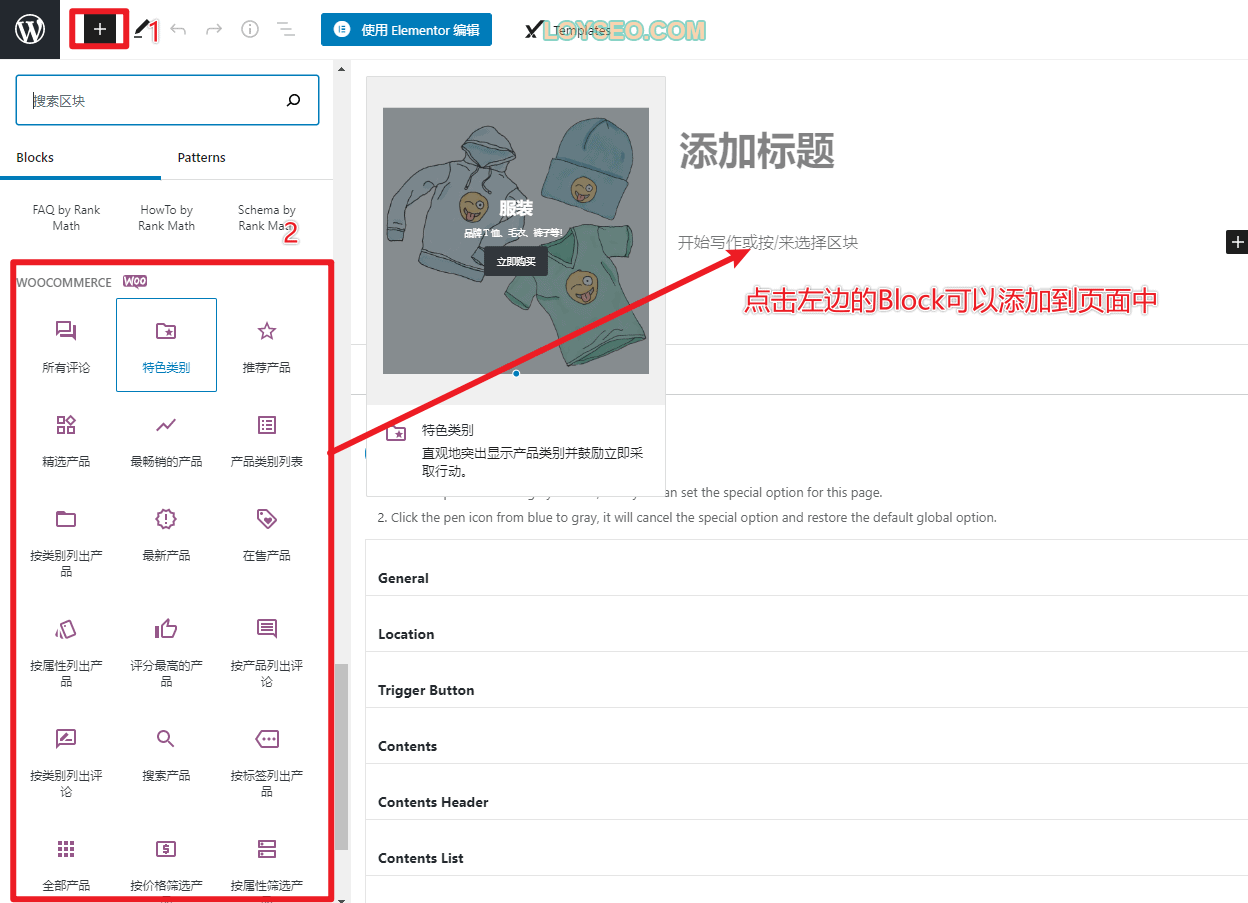The image size is (1248, 903).
Task: Insert Schema by Rank Math block
Action: [266, 217]
